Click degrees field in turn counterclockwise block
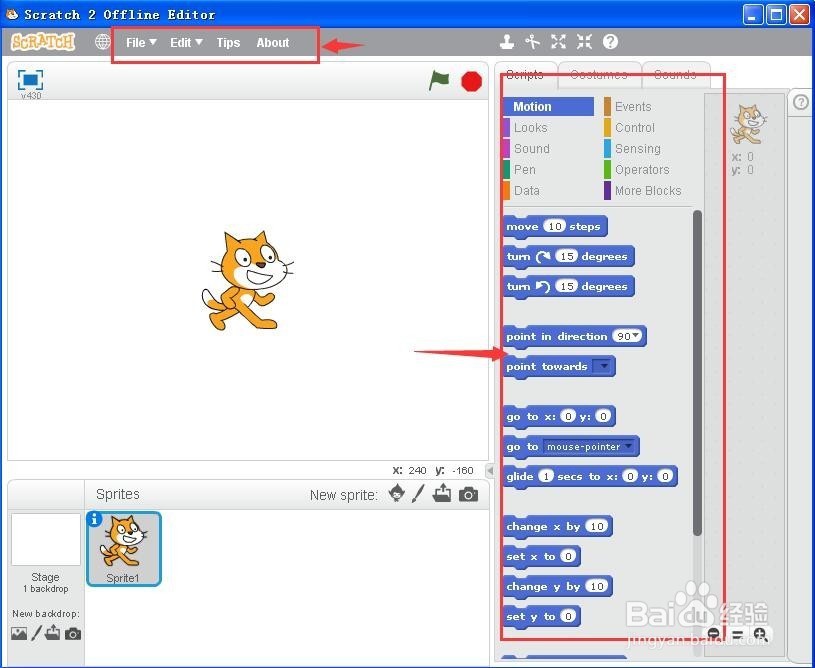This screenshot has height=668, width=815. tap(566, 286)
